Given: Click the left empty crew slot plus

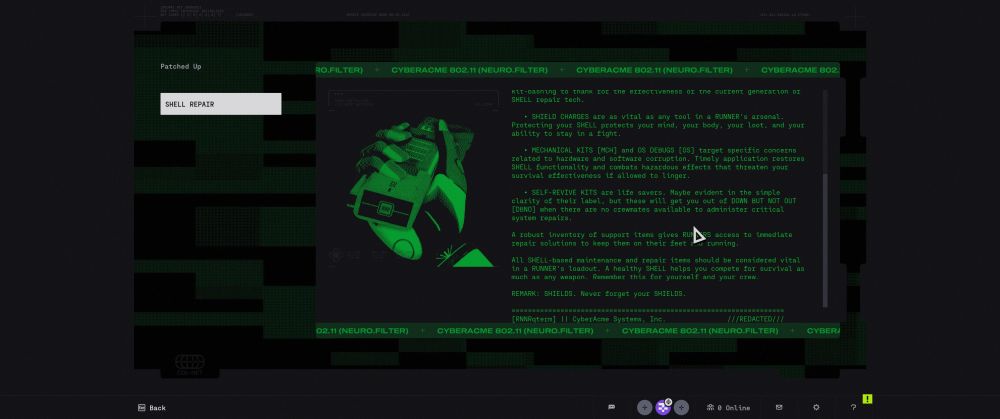Looking at the screenshot, I should pyautogui.click(x=644, y=408).
